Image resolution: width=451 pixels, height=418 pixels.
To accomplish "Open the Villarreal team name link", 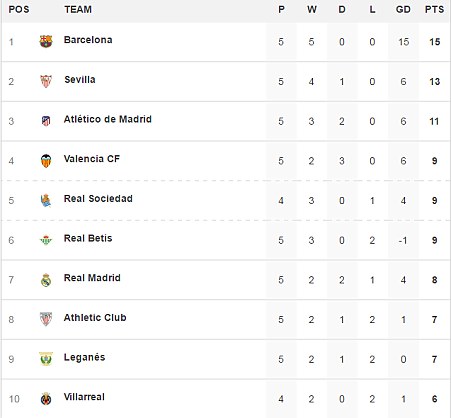I will click(84, 397).
